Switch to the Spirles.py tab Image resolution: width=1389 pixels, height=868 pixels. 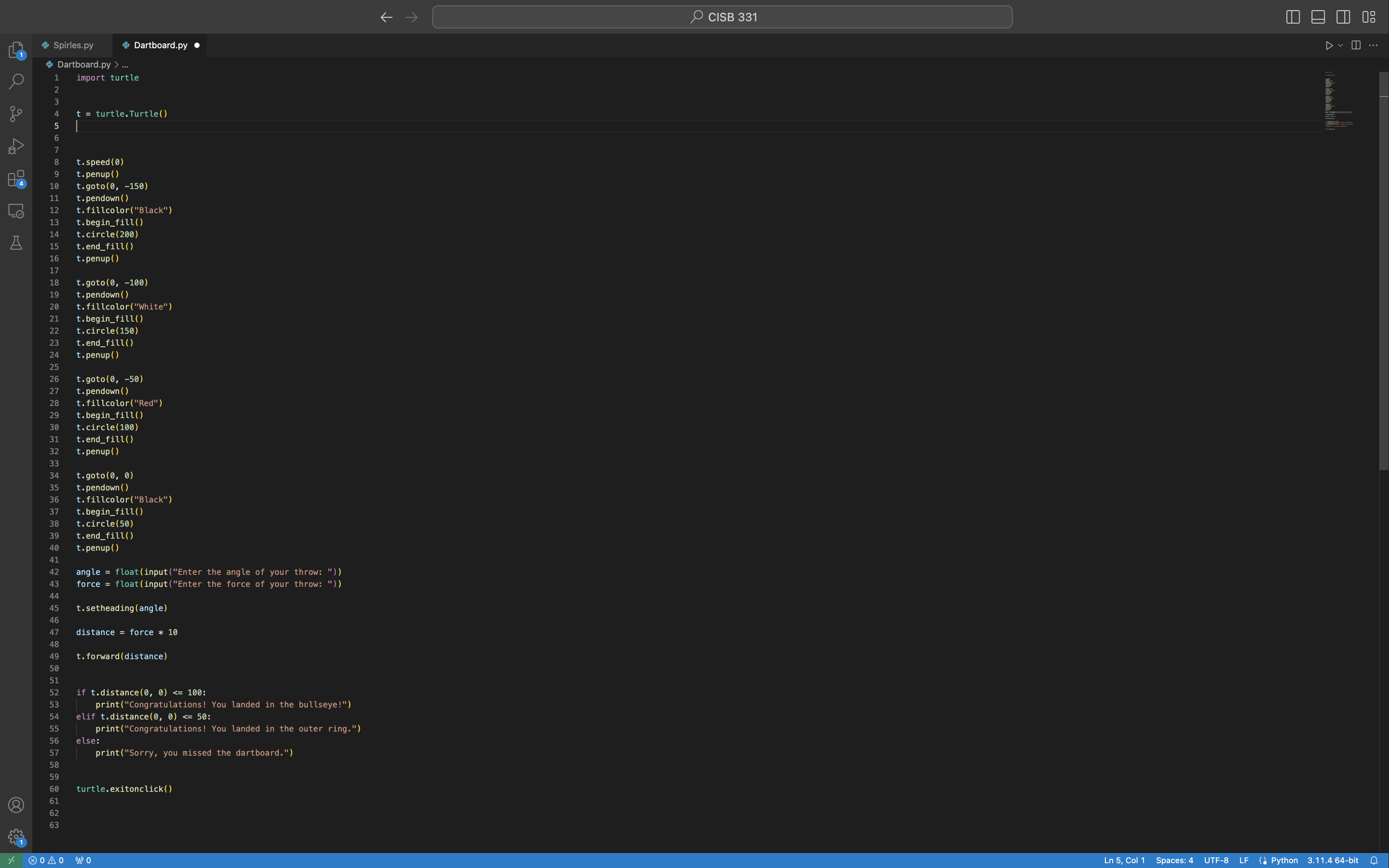point(73,45)
